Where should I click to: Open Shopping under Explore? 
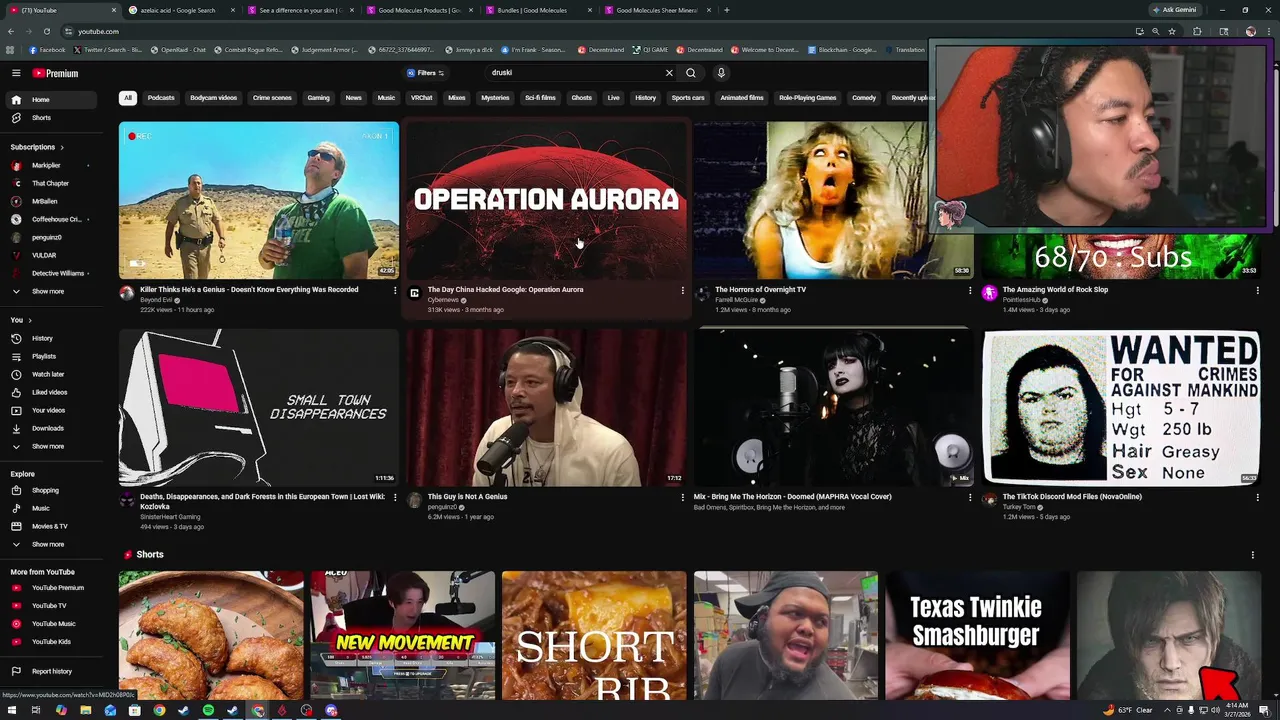tap(49, 490)
